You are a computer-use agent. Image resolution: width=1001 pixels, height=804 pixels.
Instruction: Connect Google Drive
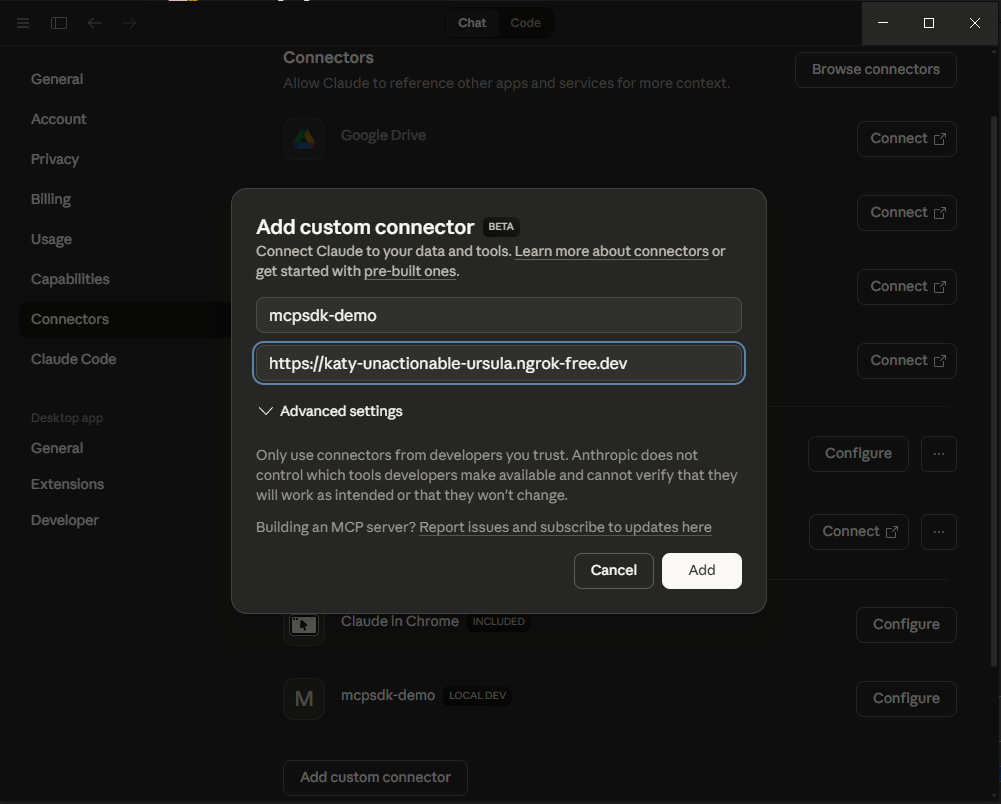click(907, 139)
